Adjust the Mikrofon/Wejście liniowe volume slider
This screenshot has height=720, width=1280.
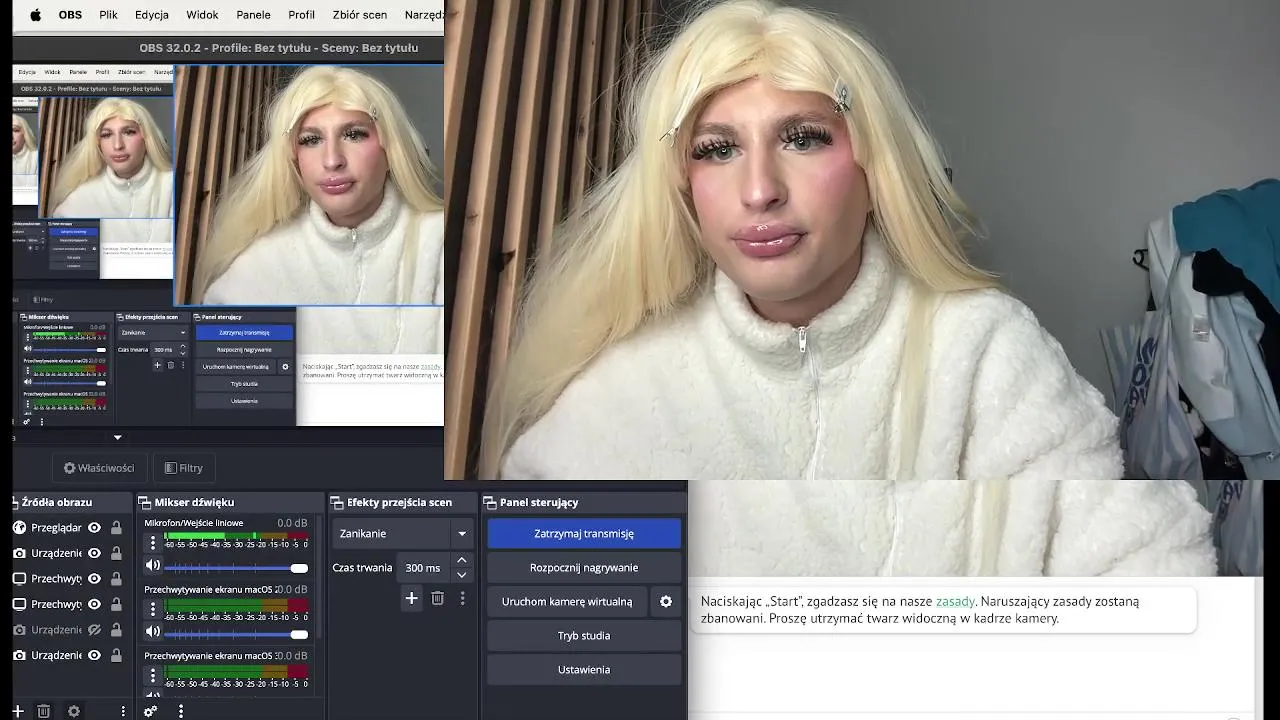click(236, 568)
